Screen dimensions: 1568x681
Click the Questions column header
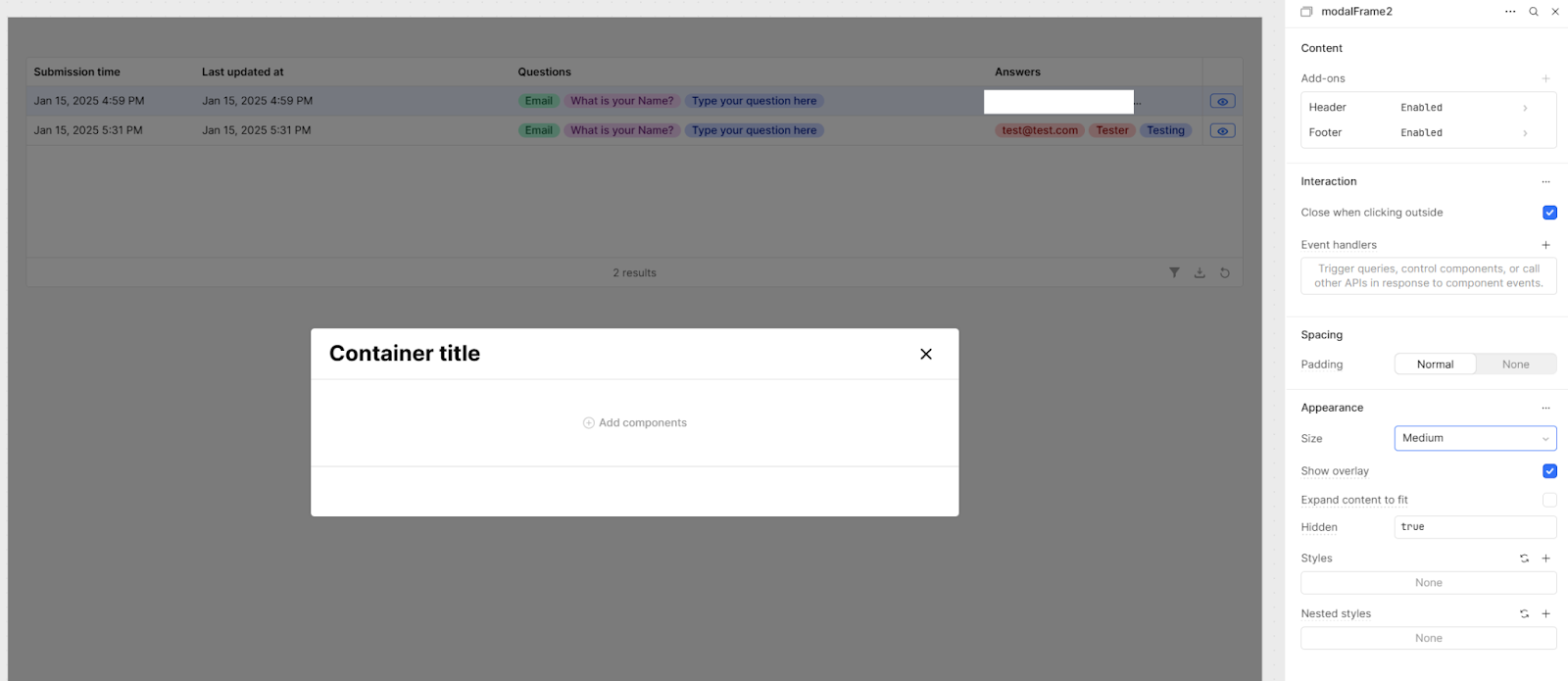[x=544, y=72]
